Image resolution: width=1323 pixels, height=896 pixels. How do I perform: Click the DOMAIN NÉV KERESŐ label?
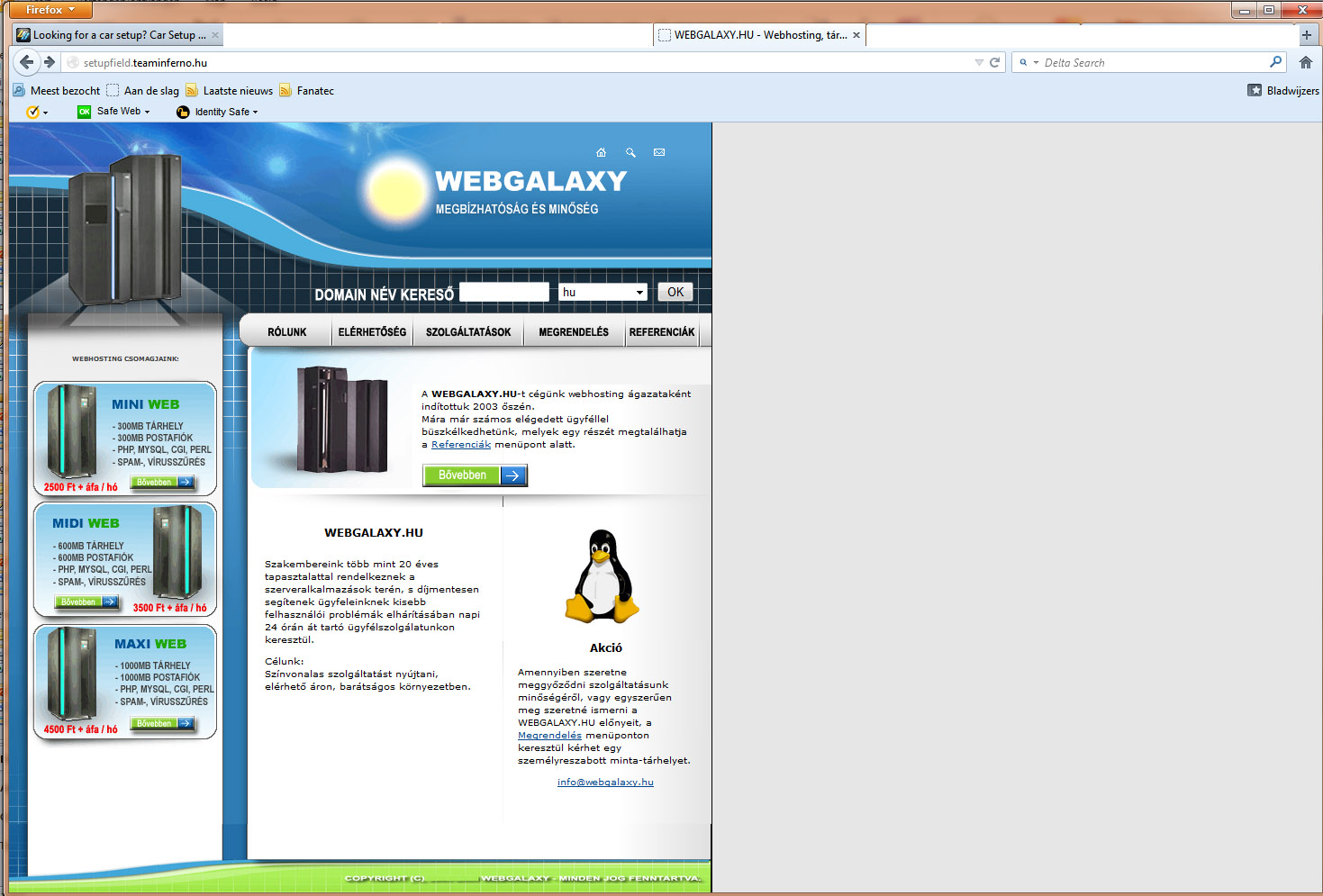(x=385, y=294)
